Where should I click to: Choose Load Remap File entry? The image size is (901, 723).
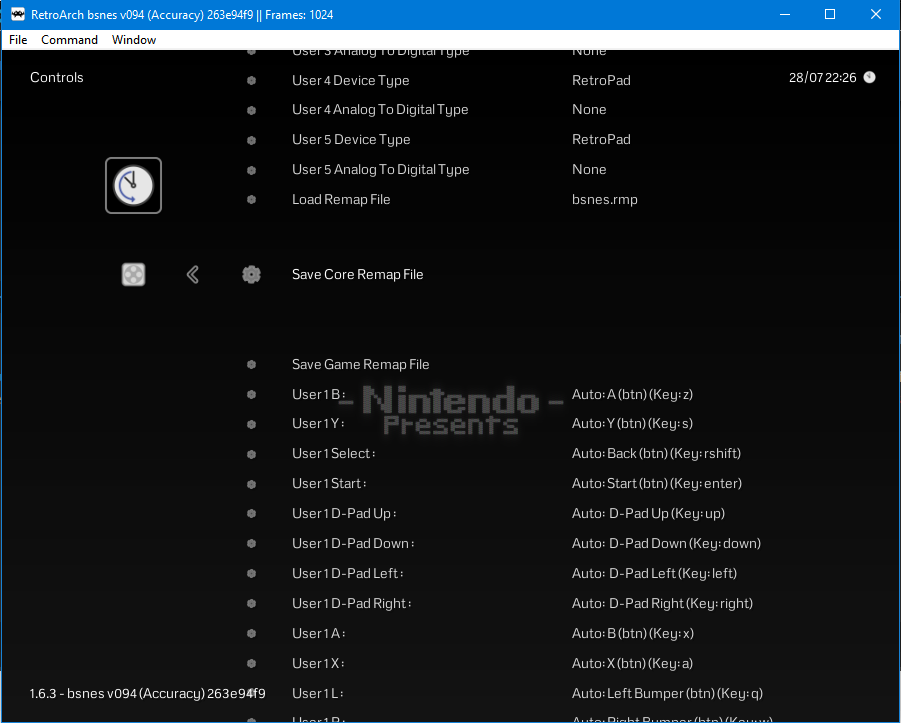coord(341,199)
